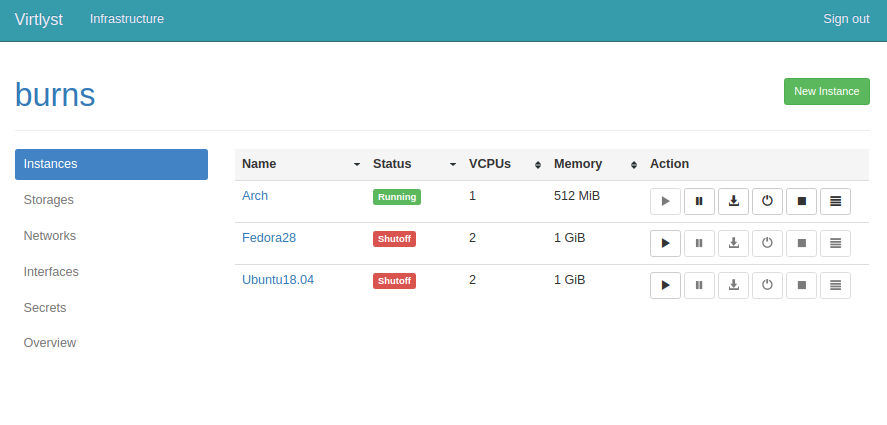Screen dimensions: 887x425
Task: Sort instances by Name column arrow
Action: click(x=357, y=164)
